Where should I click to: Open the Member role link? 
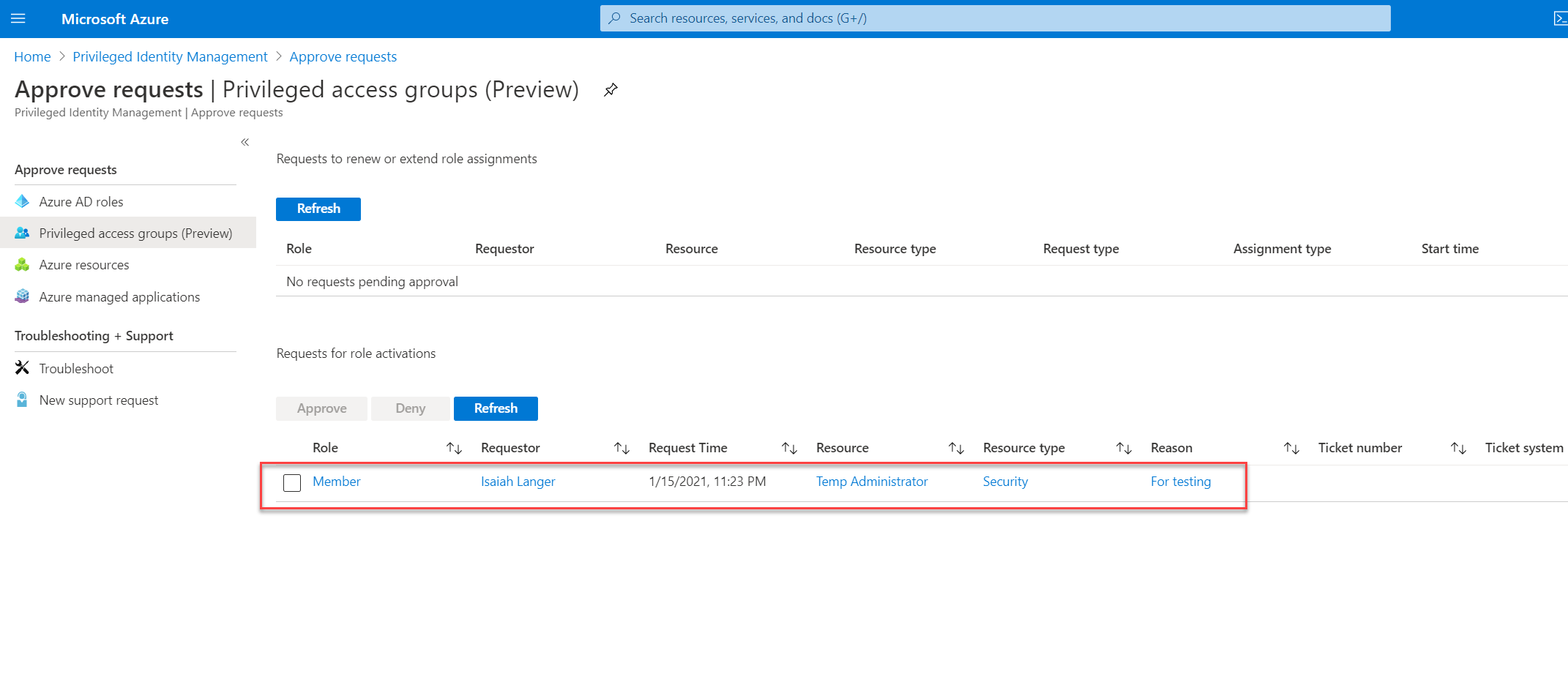[336, 482]
